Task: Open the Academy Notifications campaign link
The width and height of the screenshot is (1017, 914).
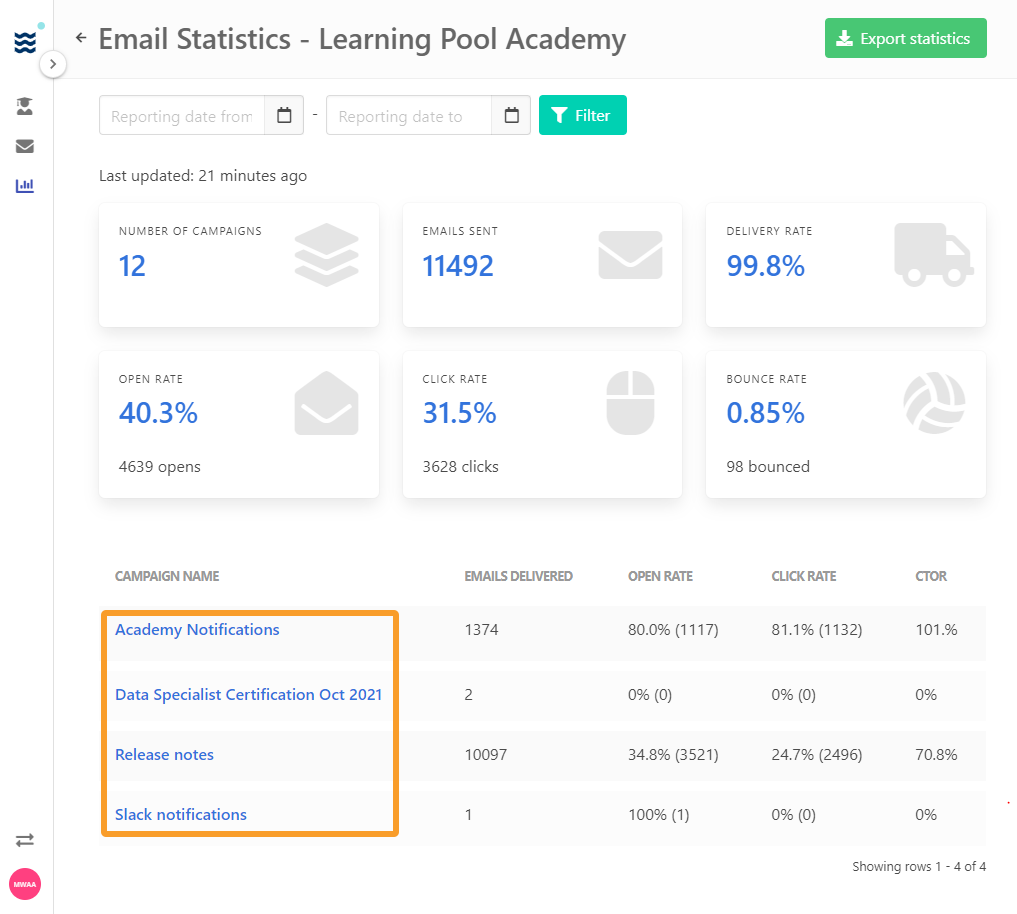Action: 197,630
